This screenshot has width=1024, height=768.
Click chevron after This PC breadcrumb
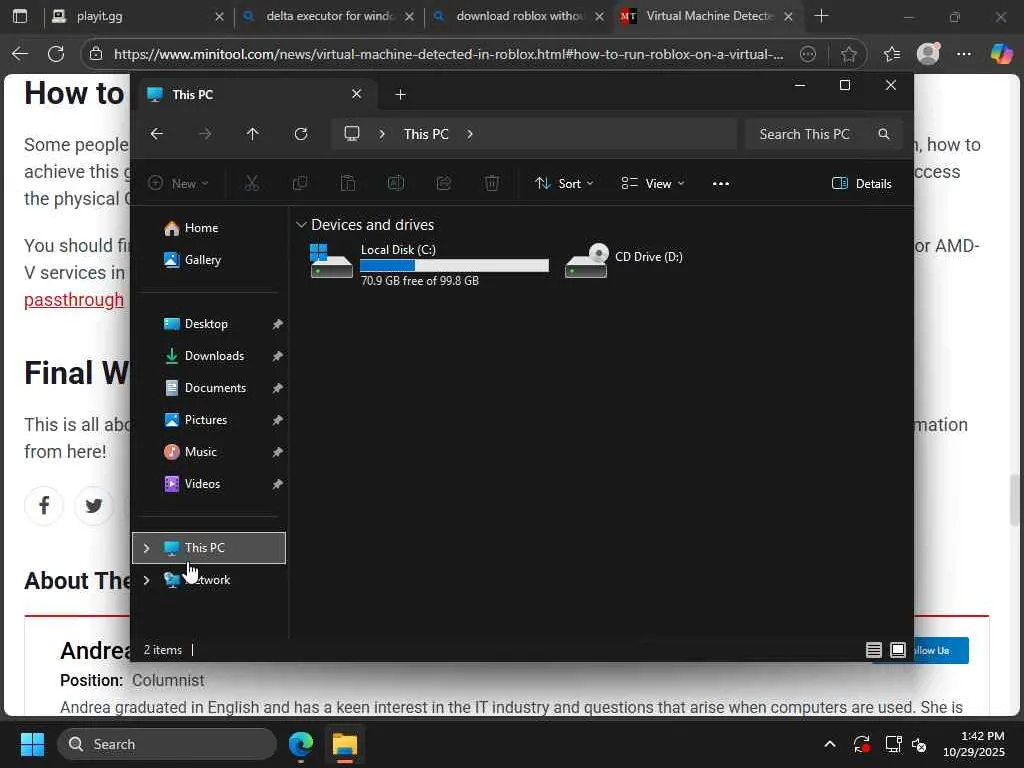point(470,134)
